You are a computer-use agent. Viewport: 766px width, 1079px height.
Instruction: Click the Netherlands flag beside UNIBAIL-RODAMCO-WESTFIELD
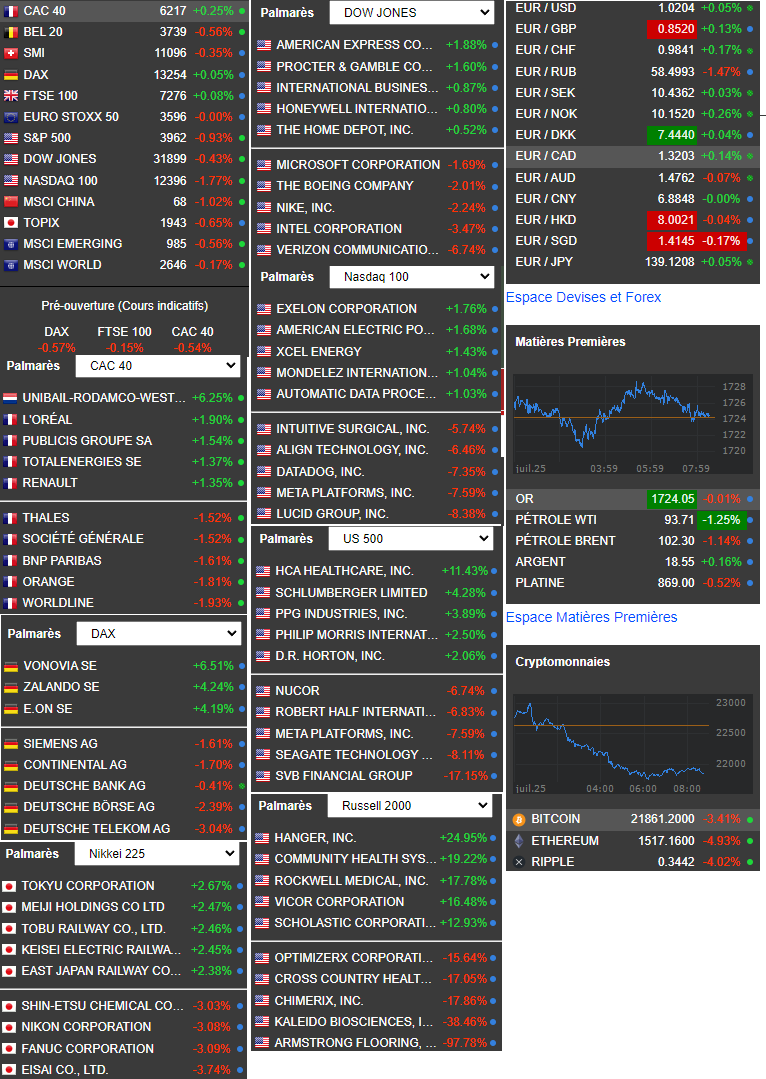coord(10,398)
